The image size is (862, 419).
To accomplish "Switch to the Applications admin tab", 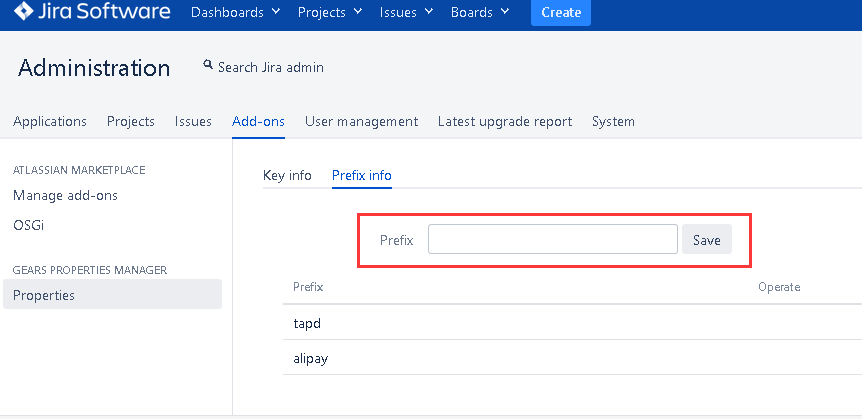I will coord(49,121).
